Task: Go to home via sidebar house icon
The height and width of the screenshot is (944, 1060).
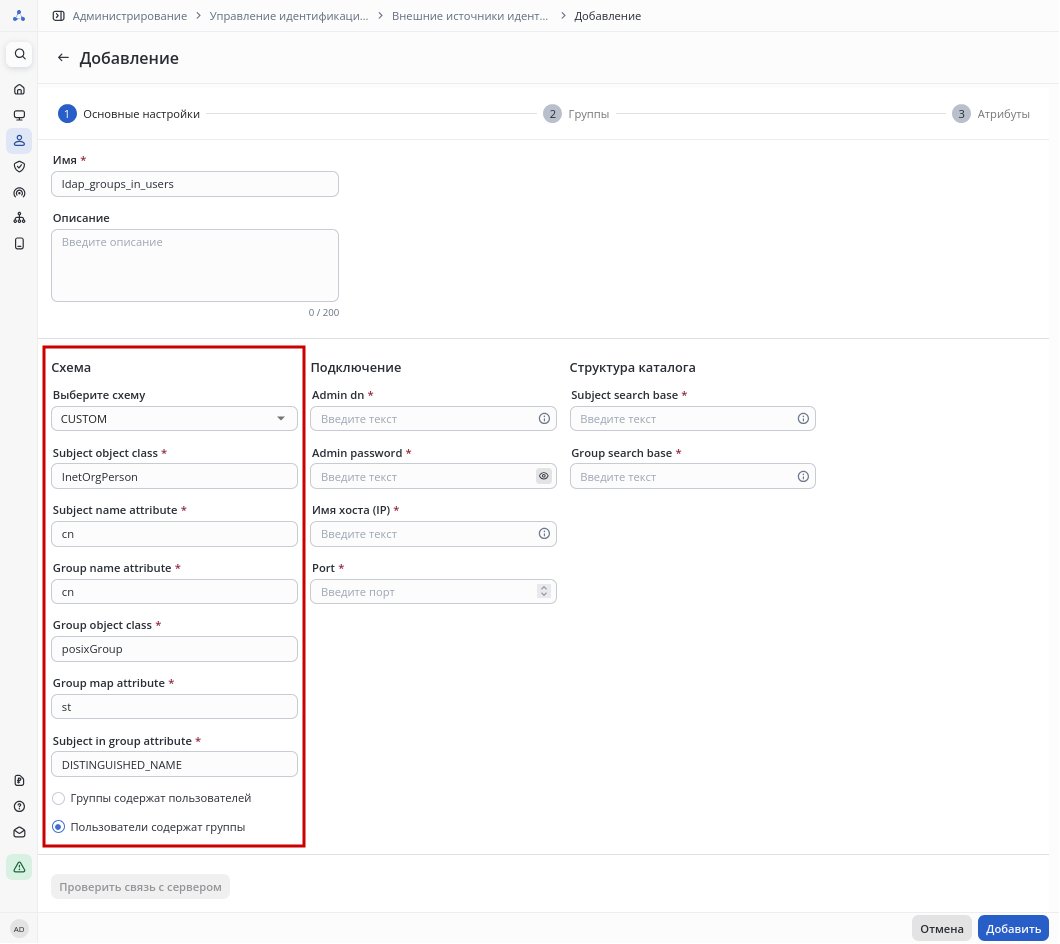Action: (19, 89)
